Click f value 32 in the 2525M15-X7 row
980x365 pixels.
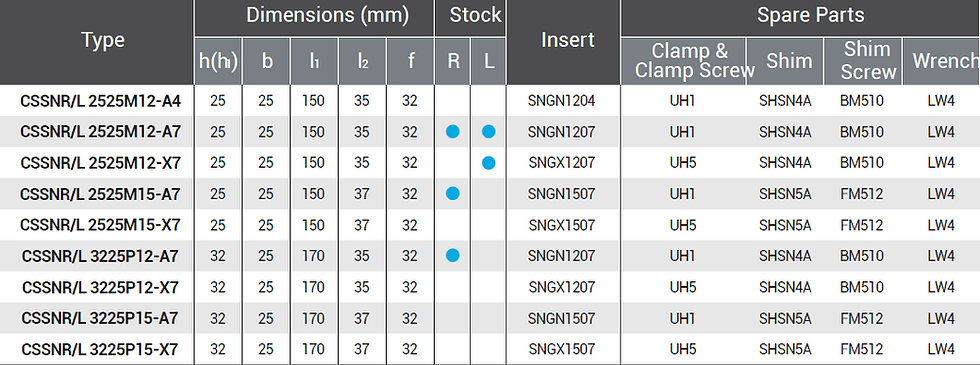click(x=409, y=224)
